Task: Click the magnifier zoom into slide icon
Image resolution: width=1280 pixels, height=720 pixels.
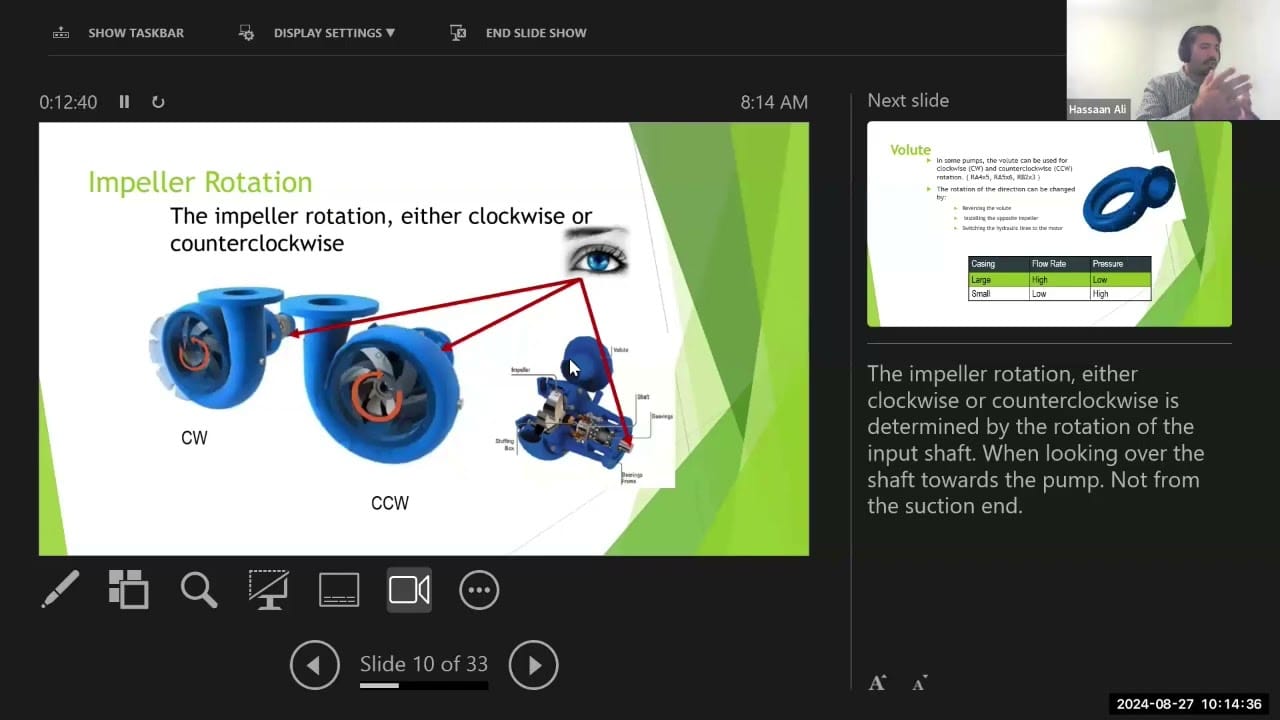Action: tap(199, 590)
